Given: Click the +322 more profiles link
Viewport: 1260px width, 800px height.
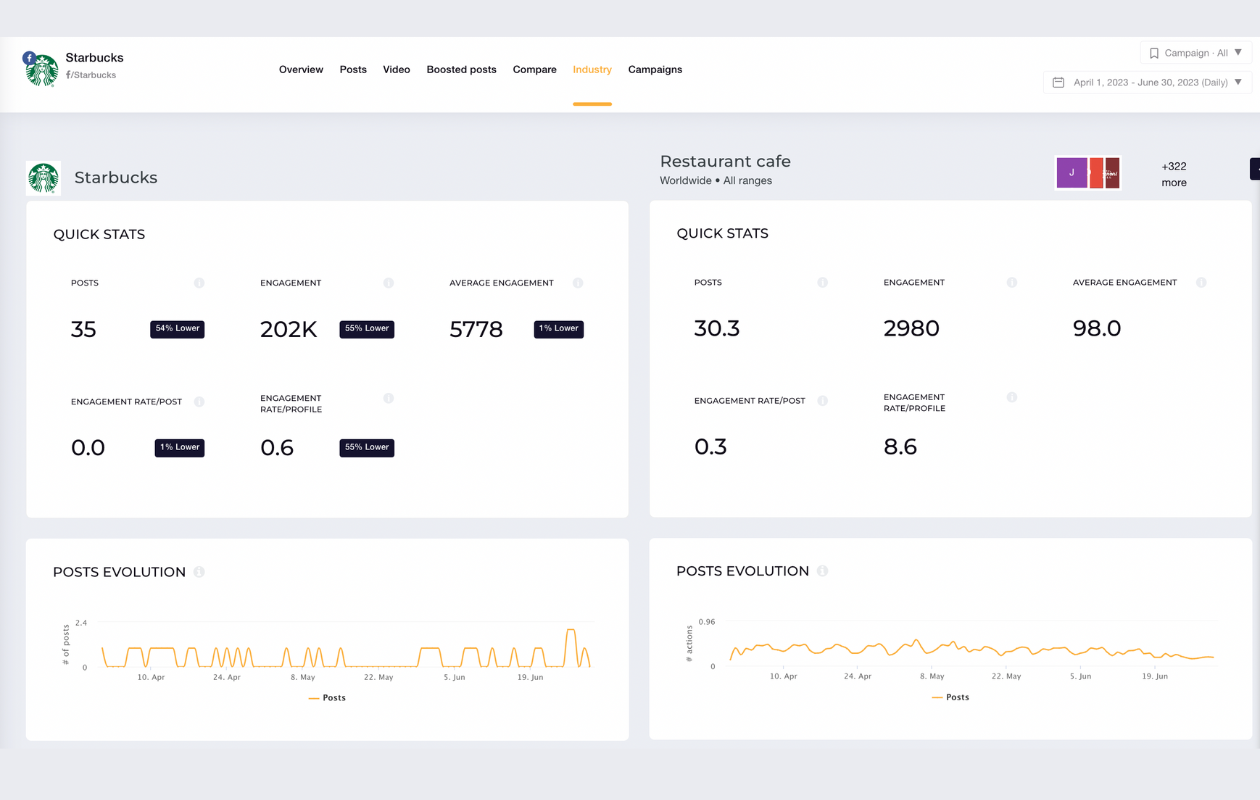Looking at the screenshot, I should (1174, 174).
